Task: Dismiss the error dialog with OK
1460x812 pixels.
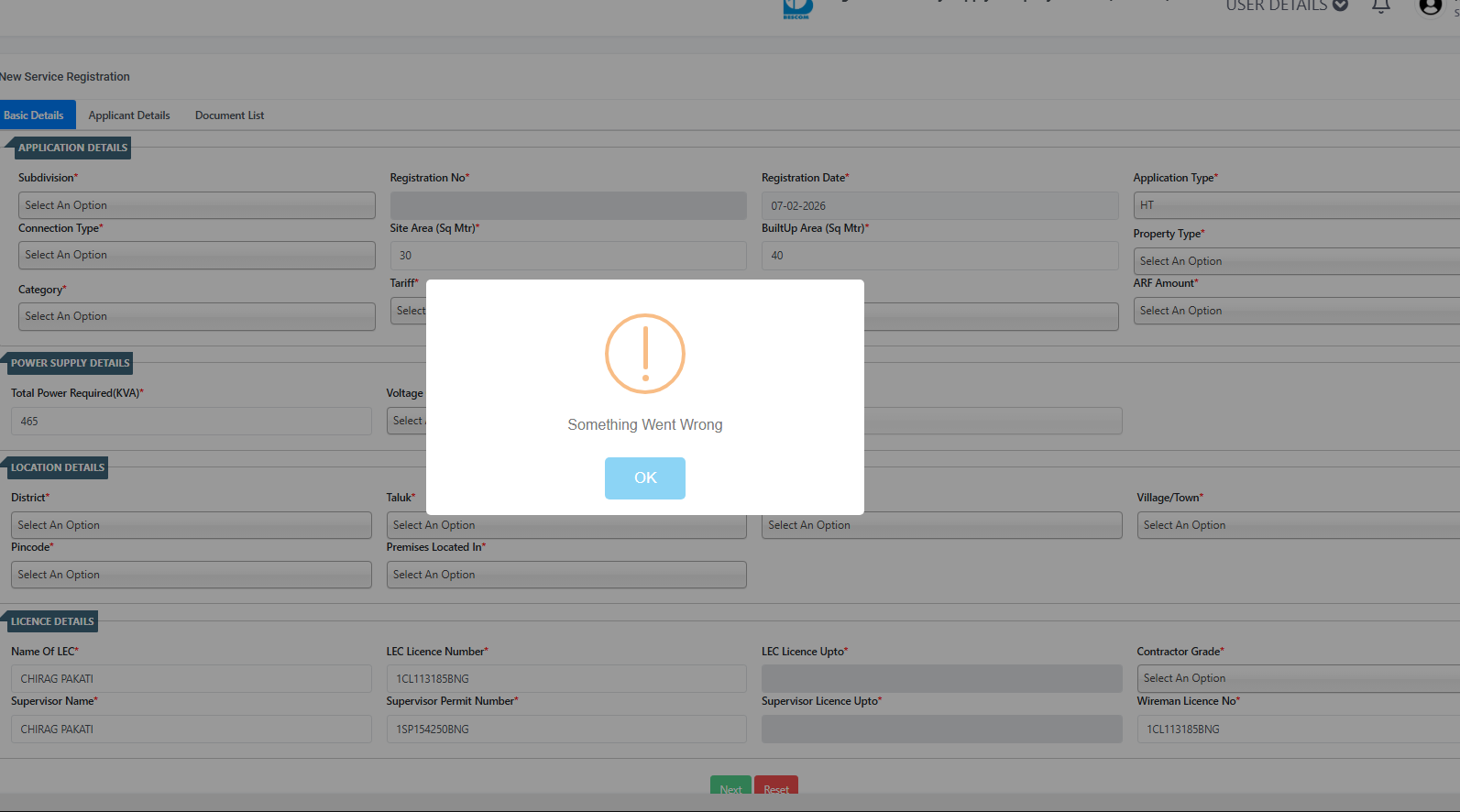Action: click(645, 478)
